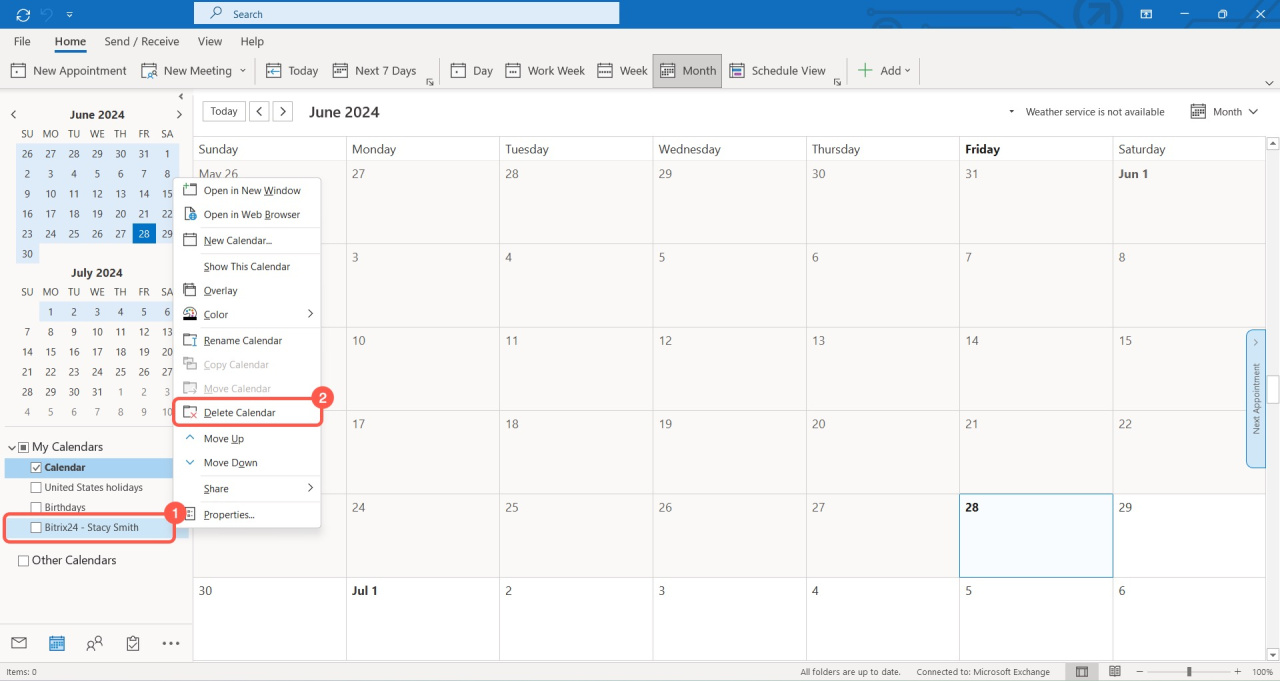This screenshot has height=681, width=1280.
Task: Switch to Work Week view
Action: (545, 71)
